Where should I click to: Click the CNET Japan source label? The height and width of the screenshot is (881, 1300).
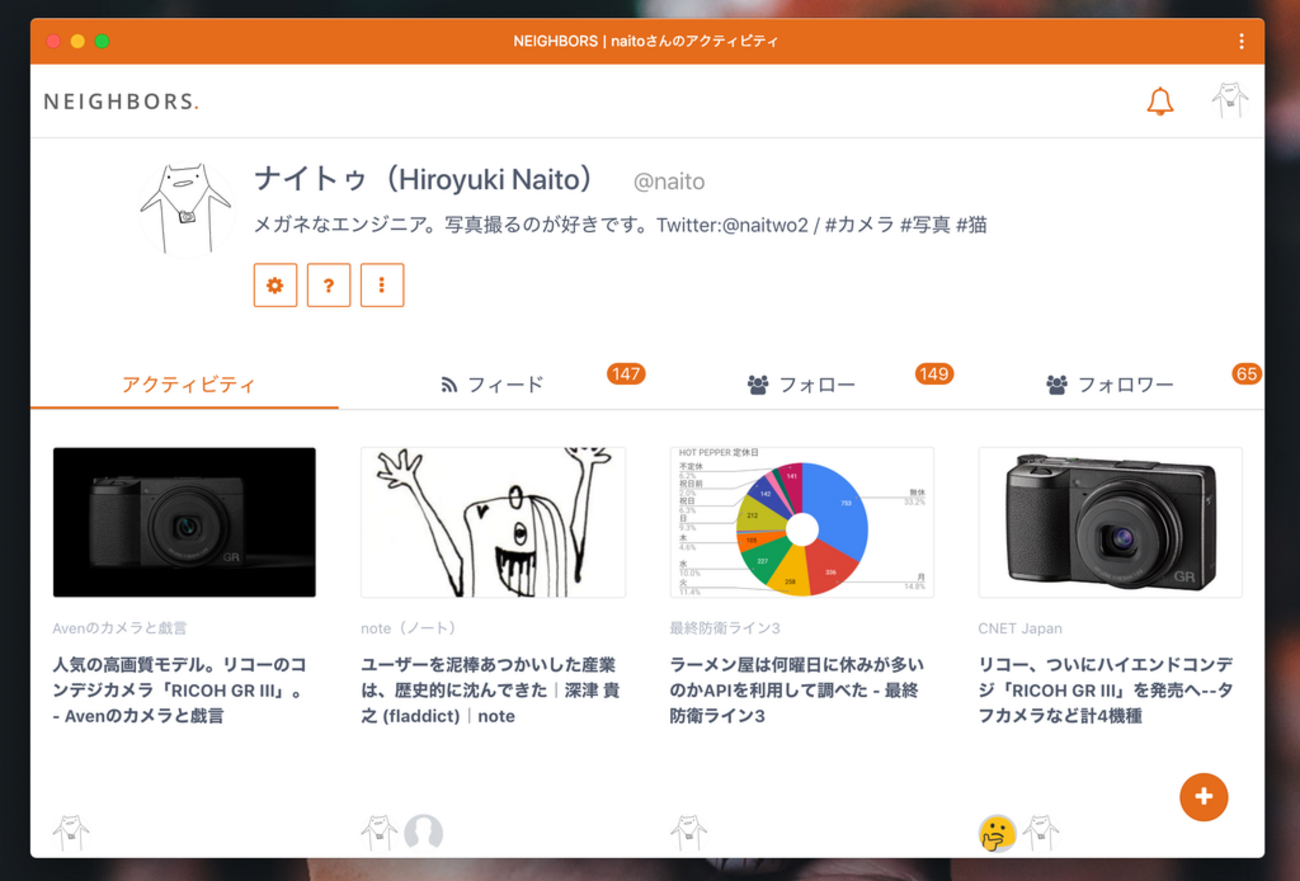[1020, 628]
